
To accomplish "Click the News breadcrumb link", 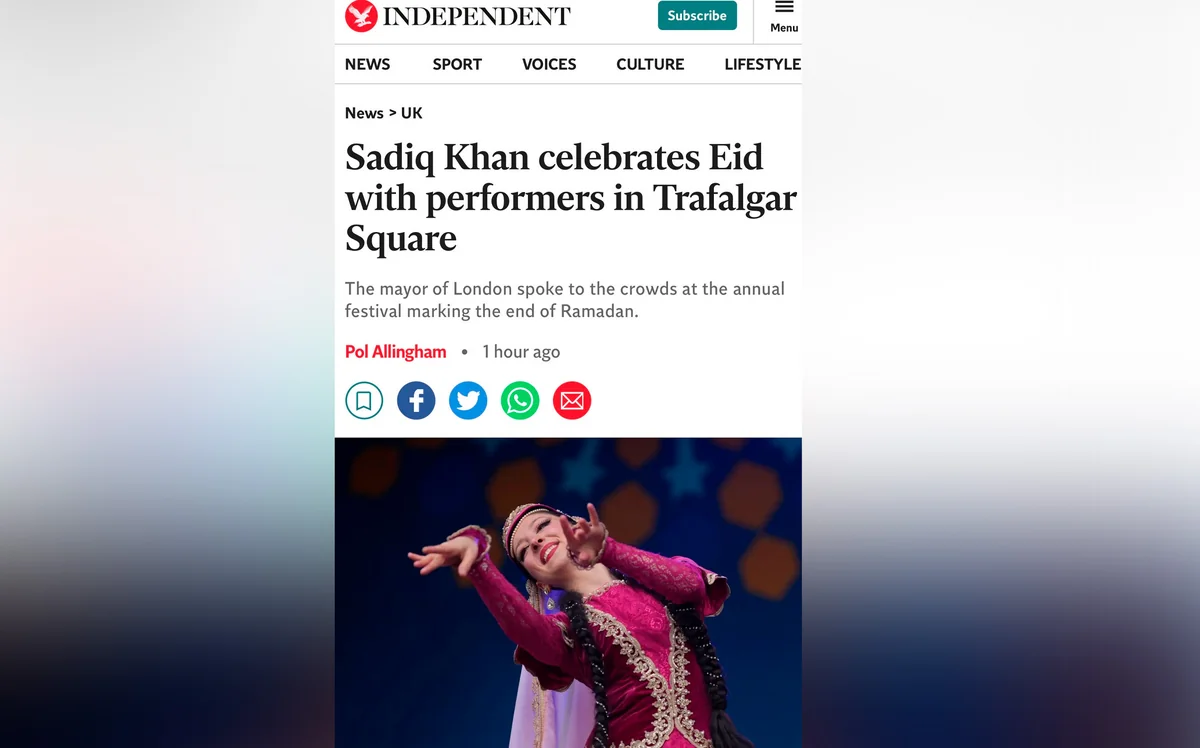I will pos(364,113).
